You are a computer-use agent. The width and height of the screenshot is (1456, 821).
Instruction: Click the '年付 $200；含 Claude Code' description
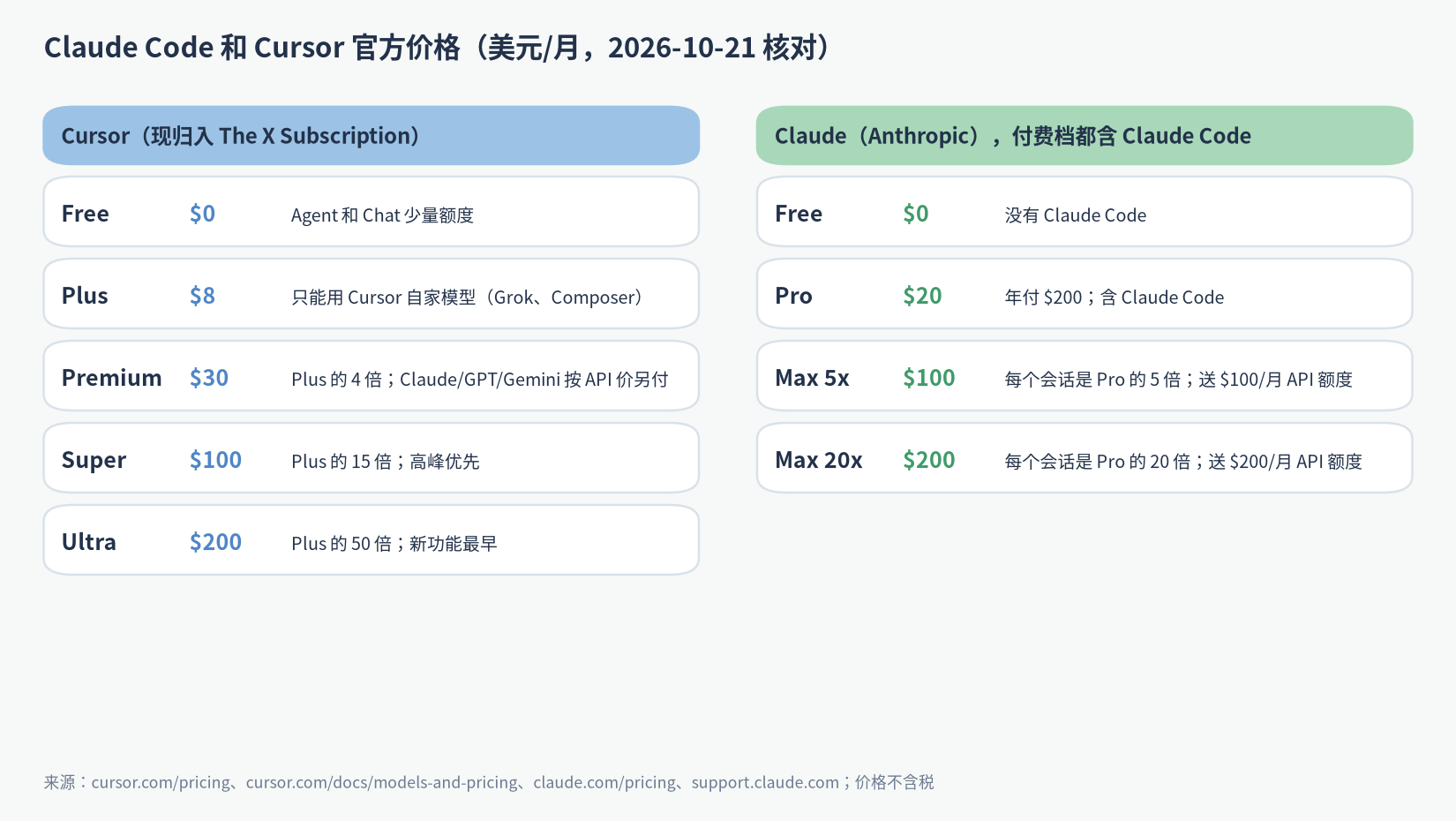pyautogui.click(x=1115, y=298)
